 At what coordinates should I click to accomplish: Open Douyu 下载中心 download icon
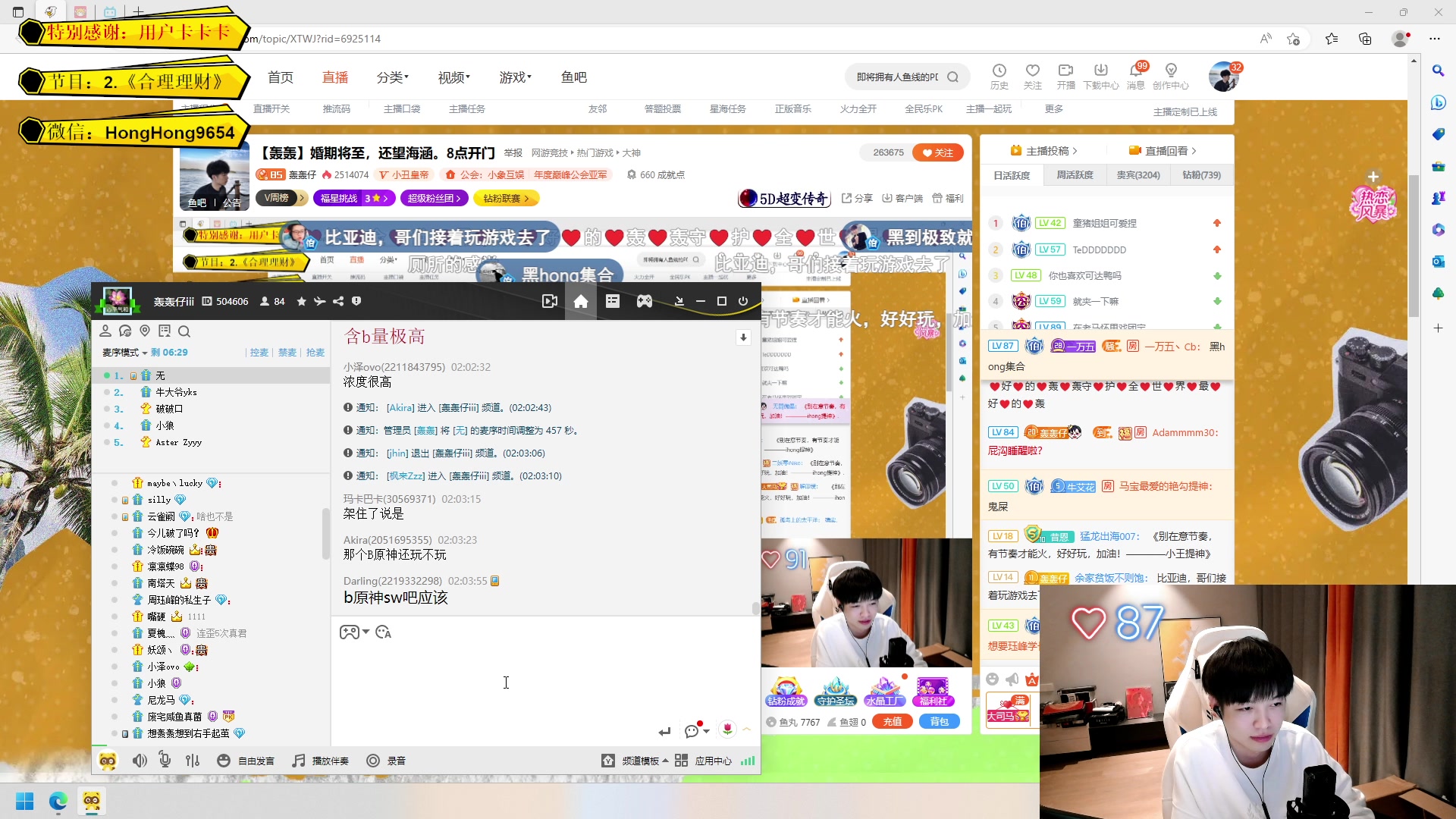coord(1101,77)
